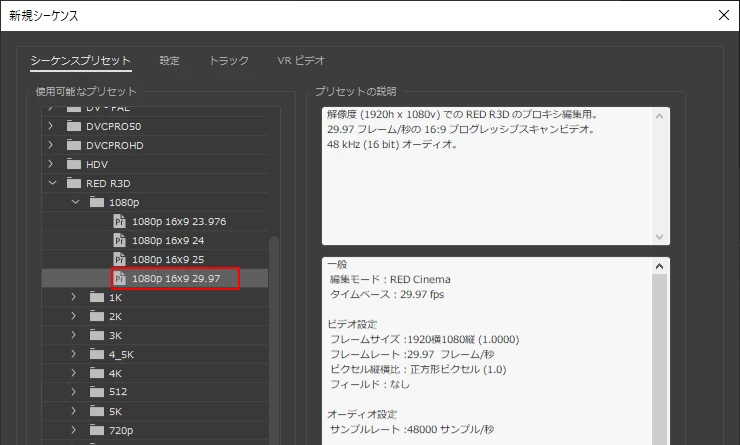This screenshot has width=740, height=445.
Task: Expand the 3K folder chevron
Action: tap(73, 335)
